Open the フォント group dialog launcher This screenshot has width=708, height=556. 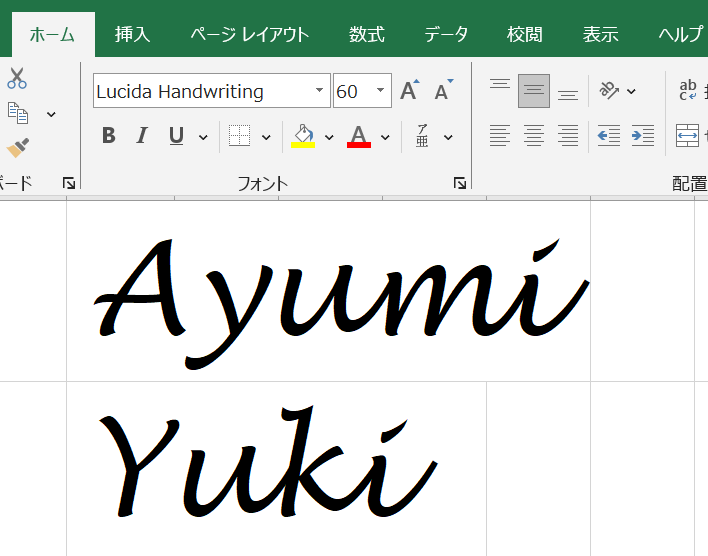(x=459, y=183)
